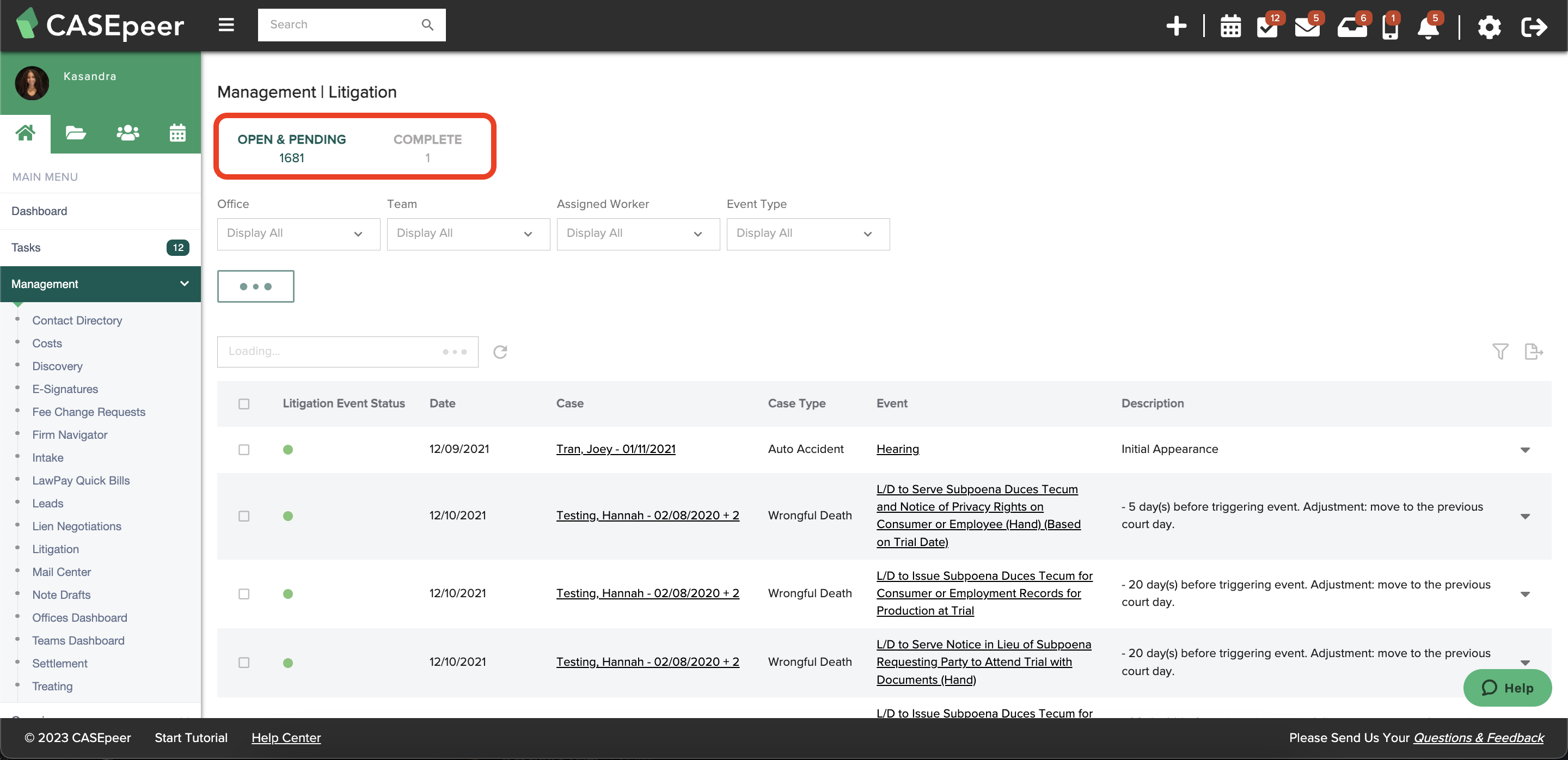1568x760 pixels.
Task: Click the export table icon
Action: tap(1533, 351)
